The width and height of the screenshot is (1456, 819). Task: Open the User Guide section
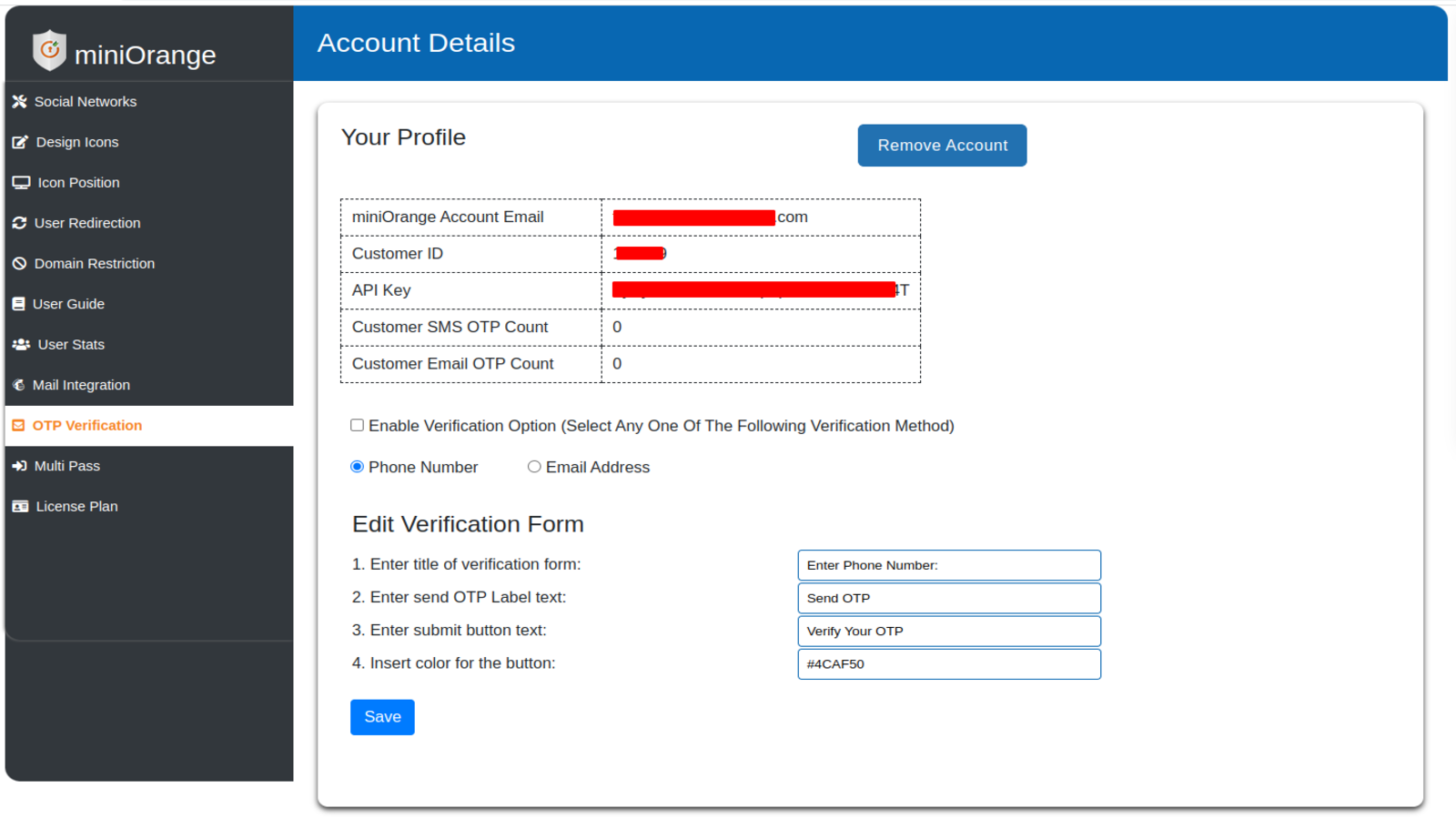[x=68, y=303]
